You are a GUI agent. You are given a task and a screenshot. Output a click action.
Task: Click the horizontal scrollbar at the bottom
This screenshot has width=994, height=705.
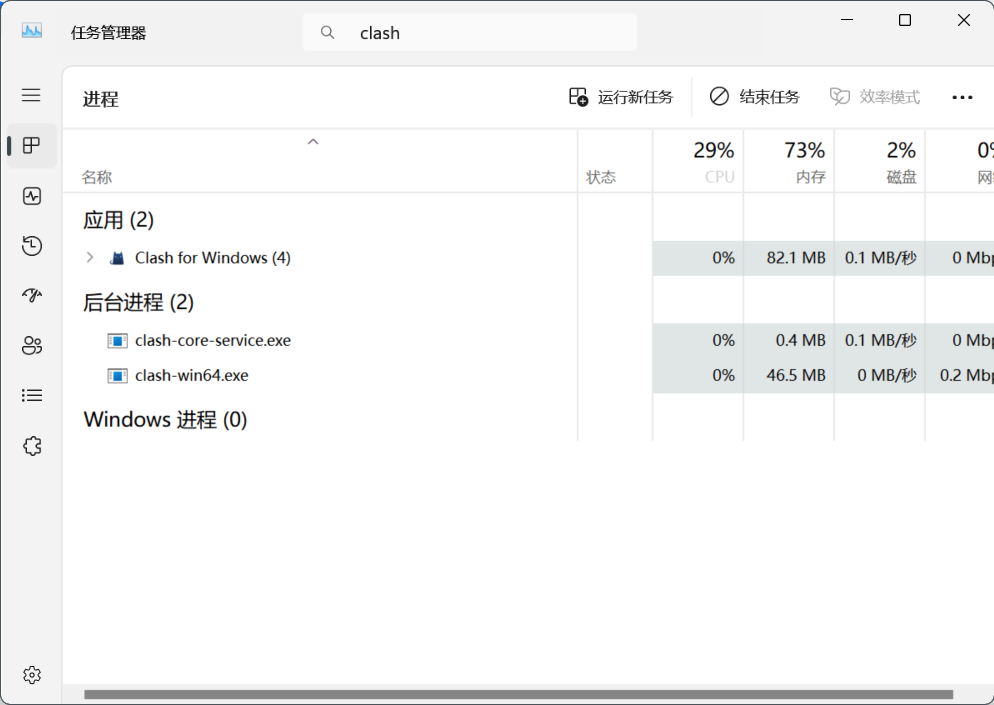click(x=519, y=694)
